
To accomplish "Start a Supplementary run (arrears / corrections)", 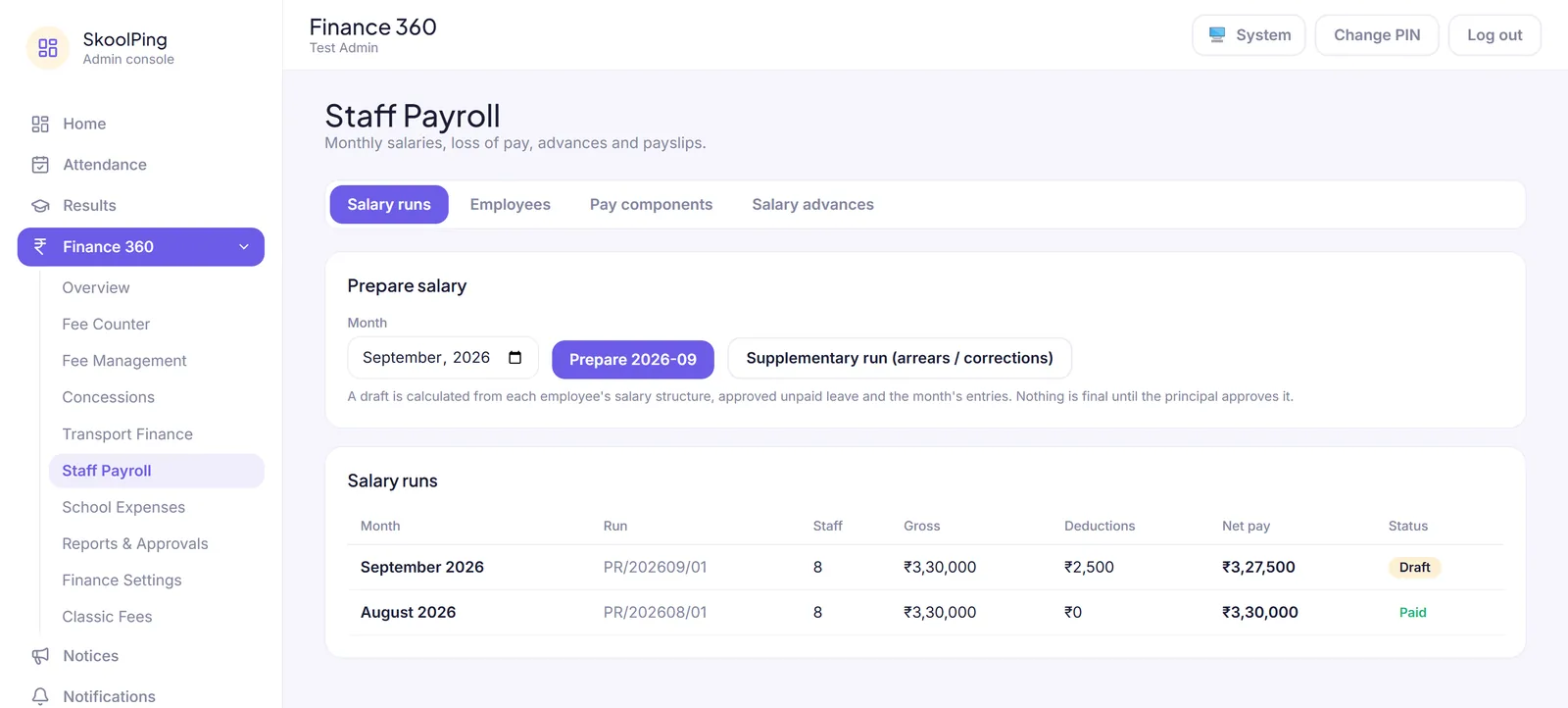I will 900,358.
